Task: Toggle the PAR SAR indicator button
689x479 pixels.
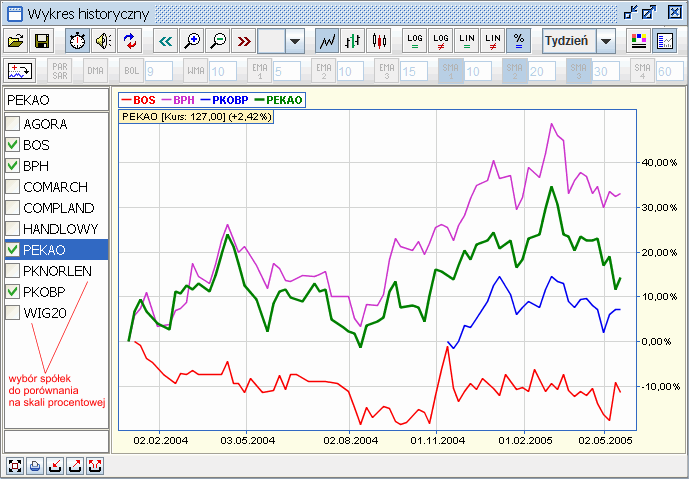Action: pos(60,71)
